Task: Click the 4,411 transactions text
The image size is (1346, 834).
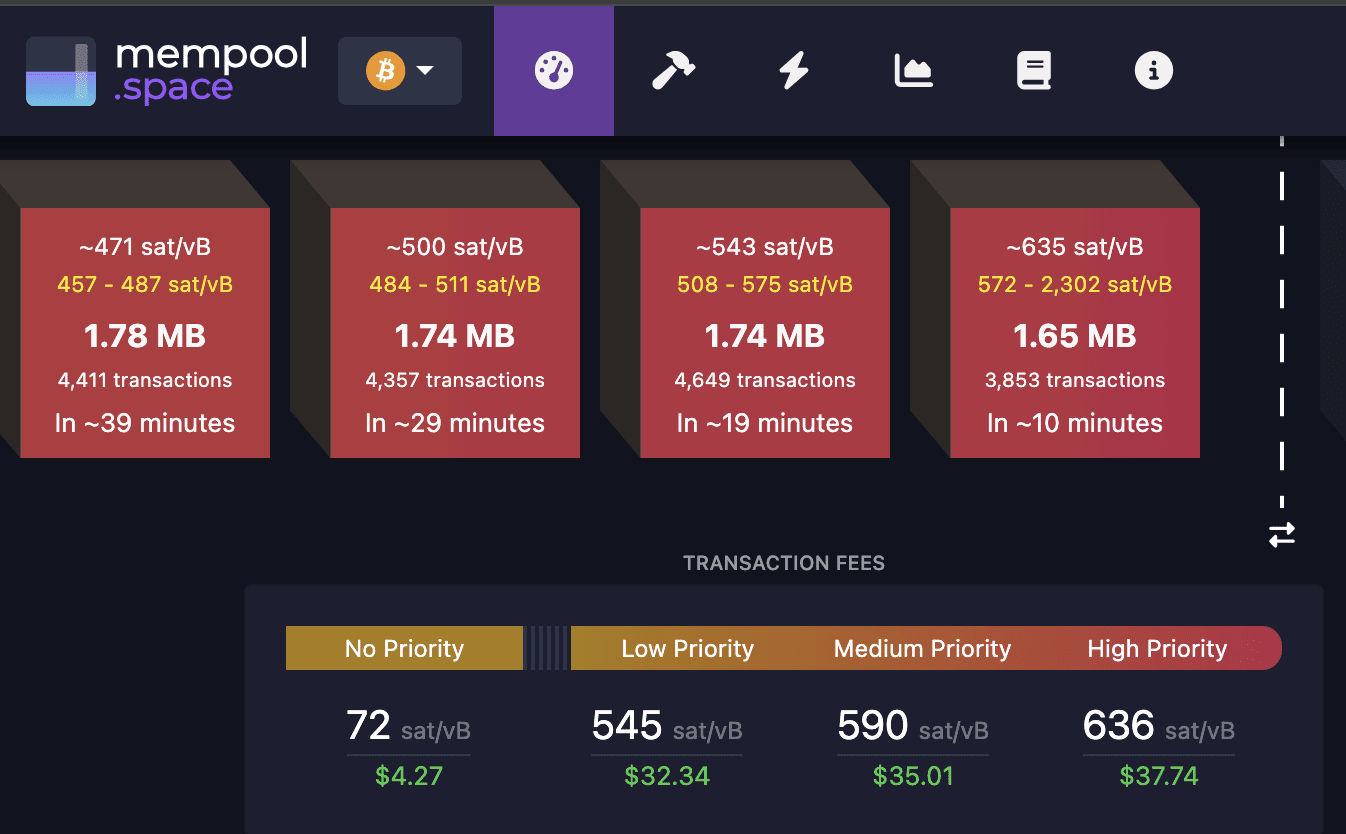Action: click(x=145, y=380)
